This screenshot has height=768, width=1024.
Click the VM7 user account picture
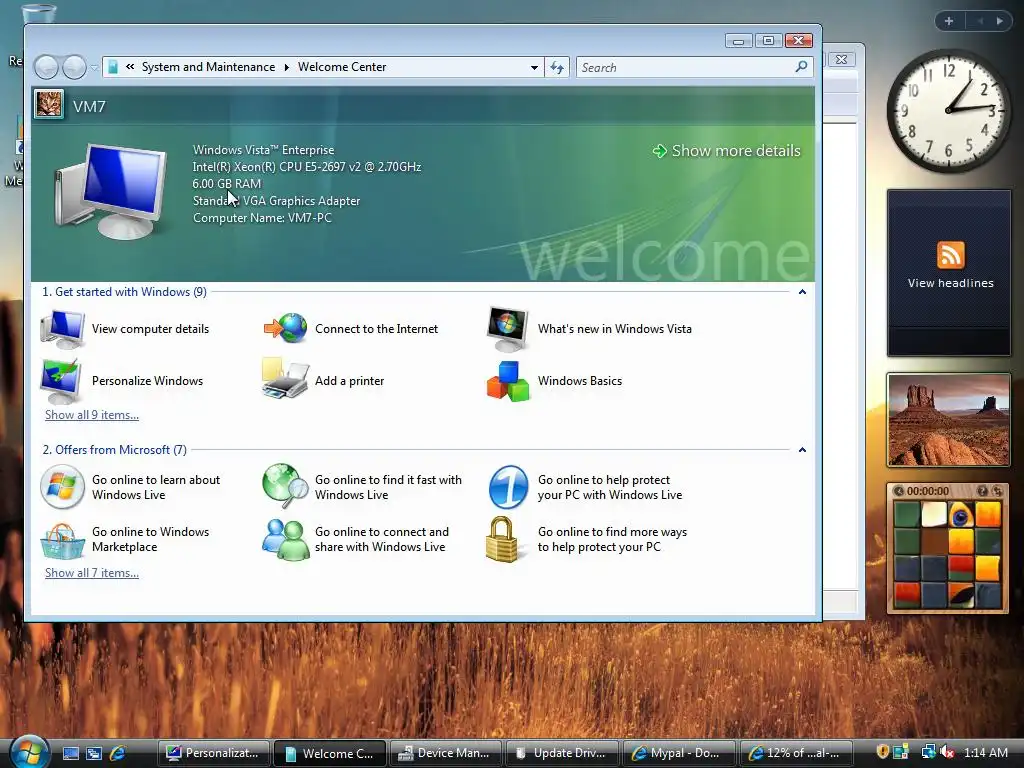[x=49, y=104]
